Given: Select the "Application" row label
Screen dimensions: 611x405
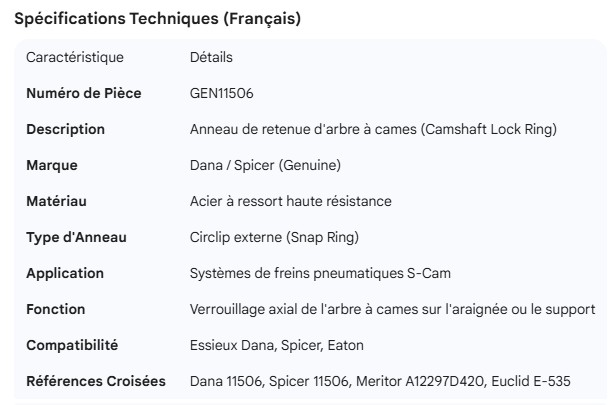Looking at the screenshot, I should (x=65, y=273).
